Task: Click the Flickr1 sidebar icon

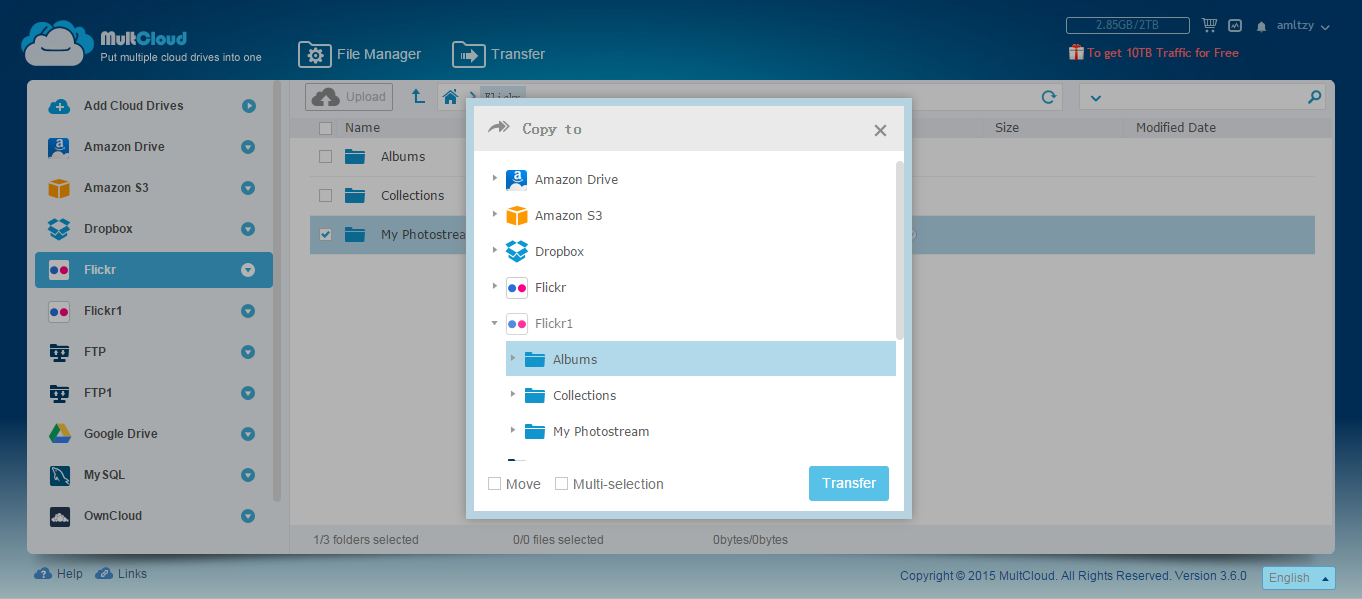Action: coord(59,311)
